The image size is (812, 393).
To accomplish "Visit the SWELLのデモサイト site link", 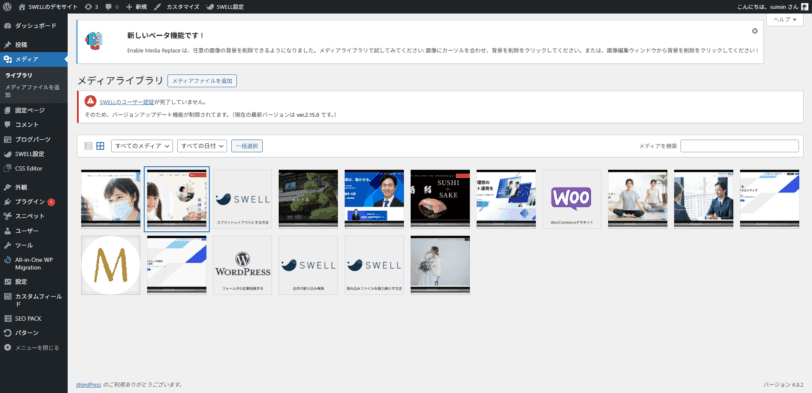I will [x=48, y=7].
